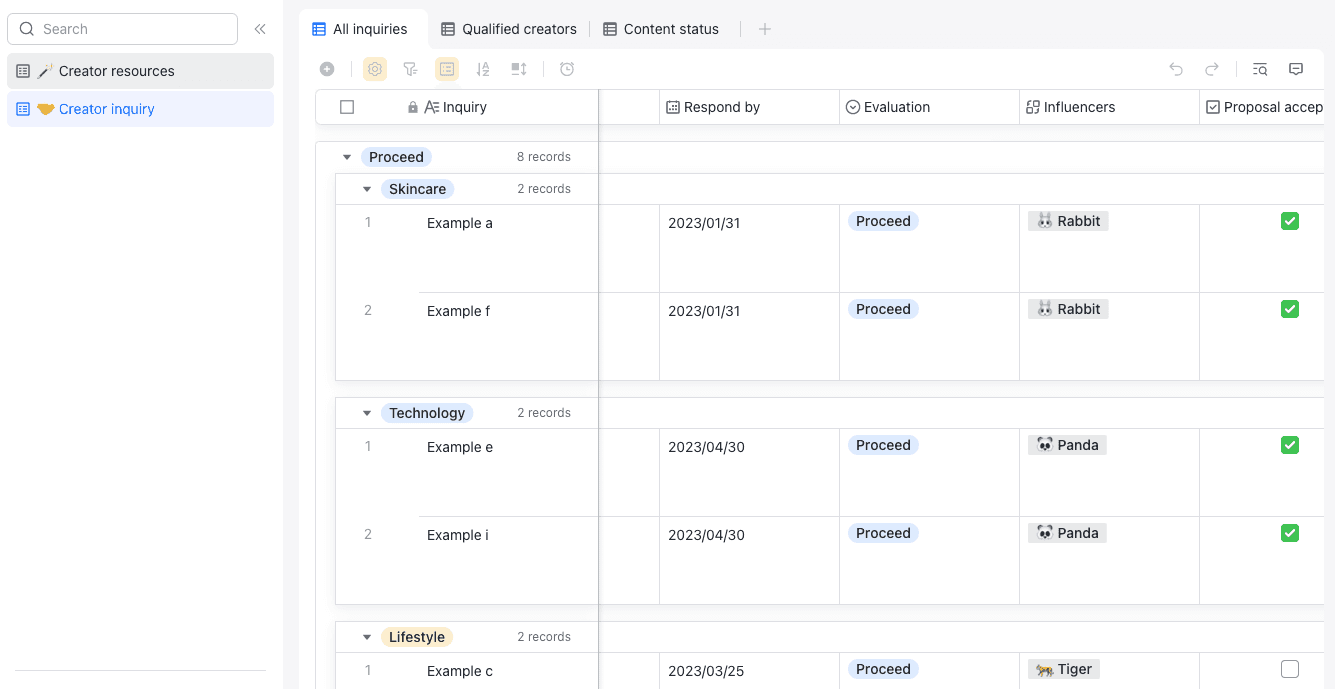
Task: Open the reminder alarm clock icon
Action: pyautogui.click(x=567, y=69)
